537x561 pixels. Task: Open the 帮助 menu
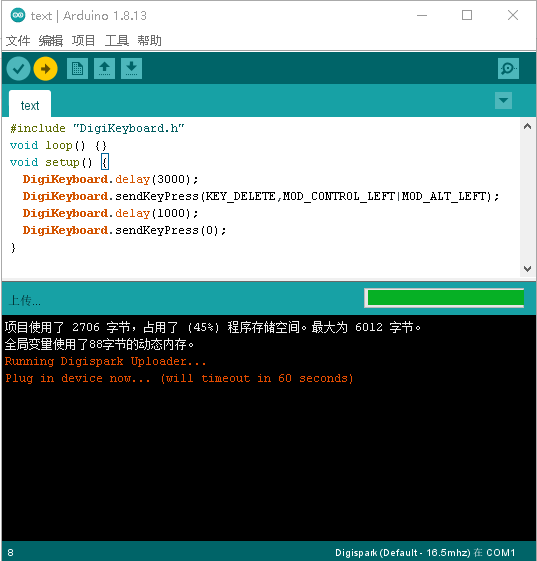click(x=150, y=40)
